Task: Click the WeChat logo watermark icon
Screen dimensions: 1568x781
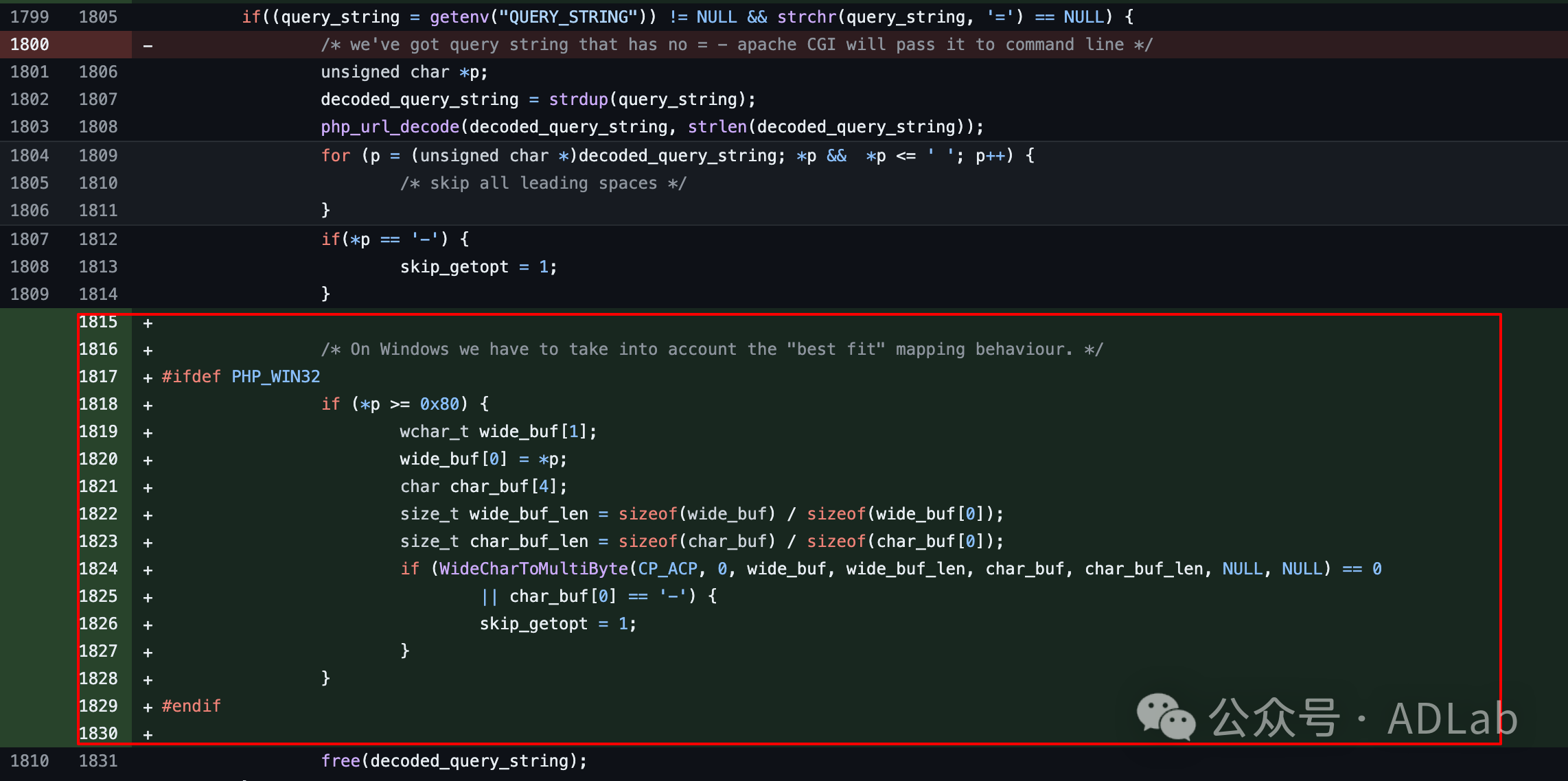Action: [x=1165, y=717]
